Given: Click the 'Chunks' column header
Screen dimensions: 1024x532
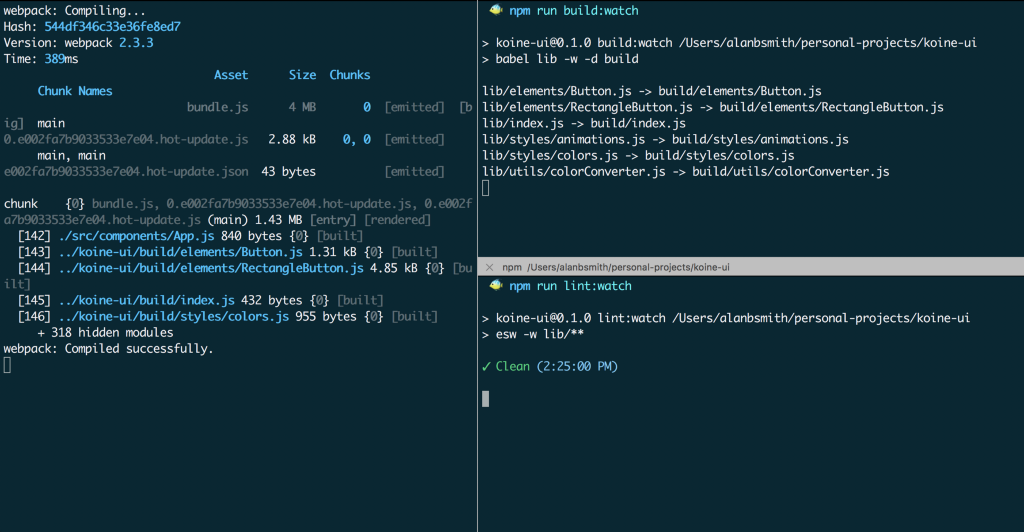Looking at the screenshot, I should (349, 75).
